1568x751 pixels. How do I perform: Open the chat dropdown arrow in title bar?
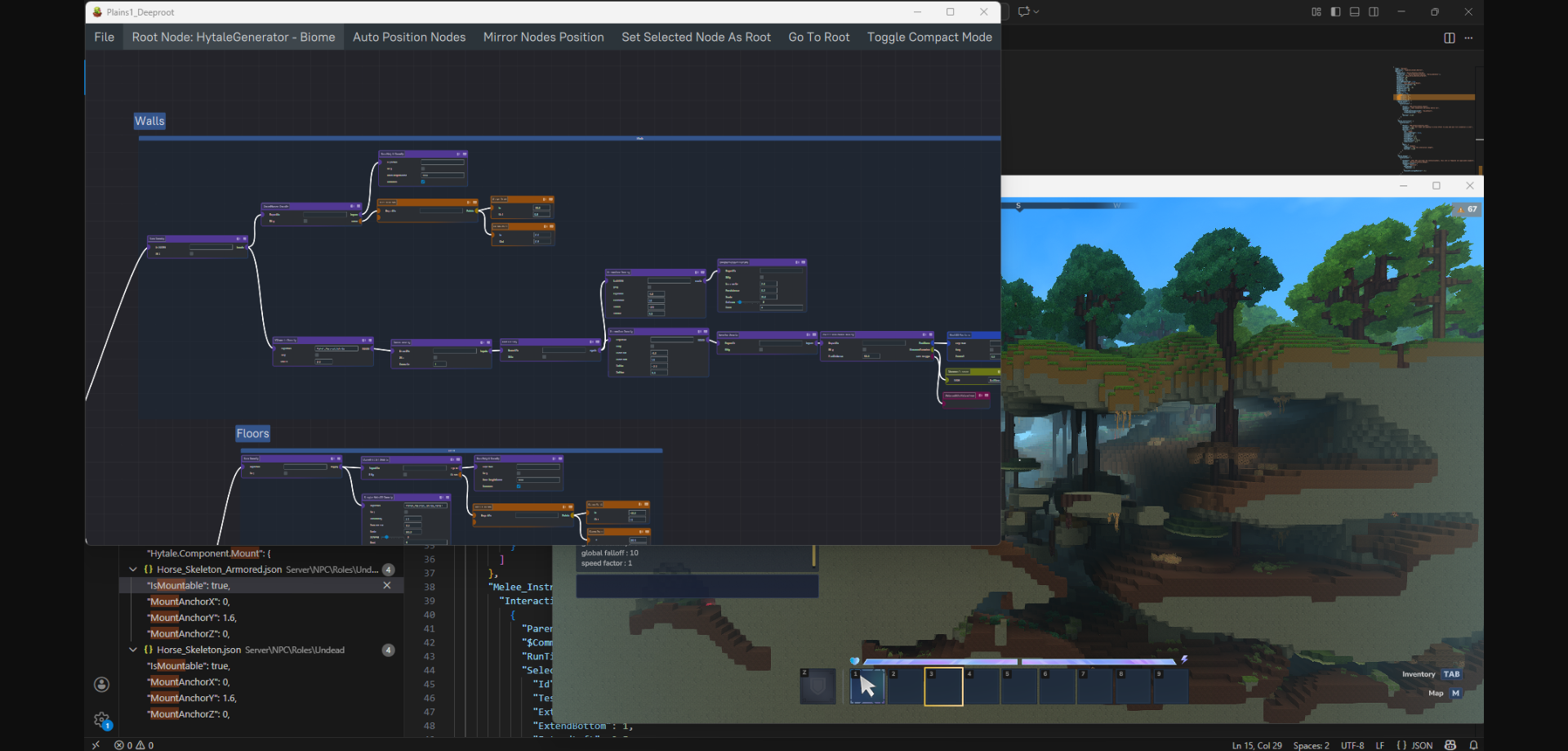(x=1036, y=11)
